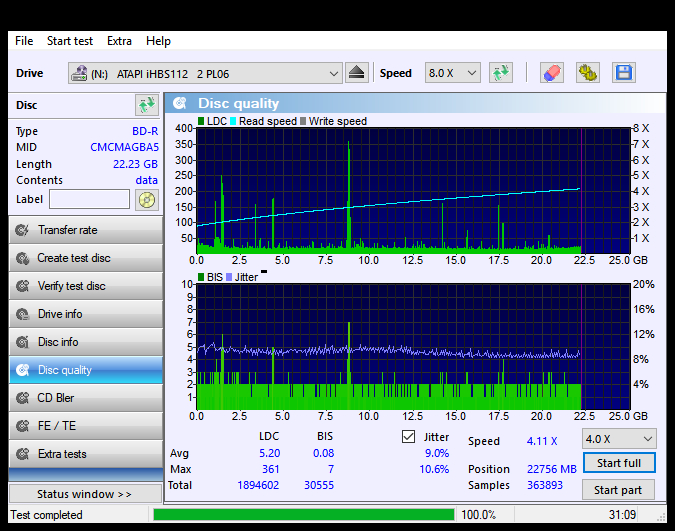Image resolution: width=675 pixels, height=531 pixels.
Task: Click the Samples value 363893
Action: (x=545, y=485)
